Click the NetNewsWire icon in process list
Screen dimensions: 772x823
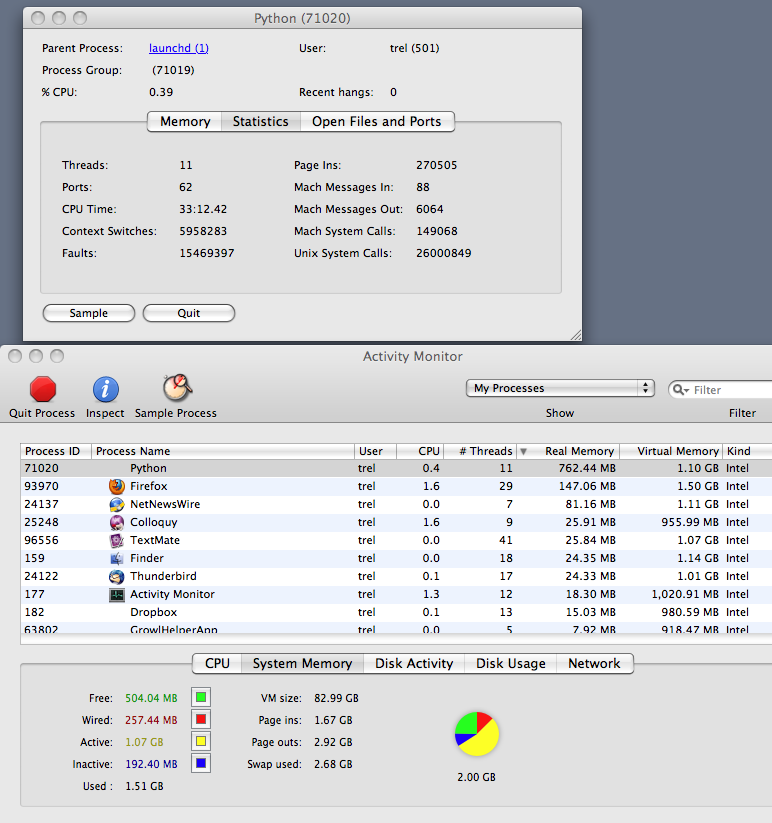[x=117, y=504]
